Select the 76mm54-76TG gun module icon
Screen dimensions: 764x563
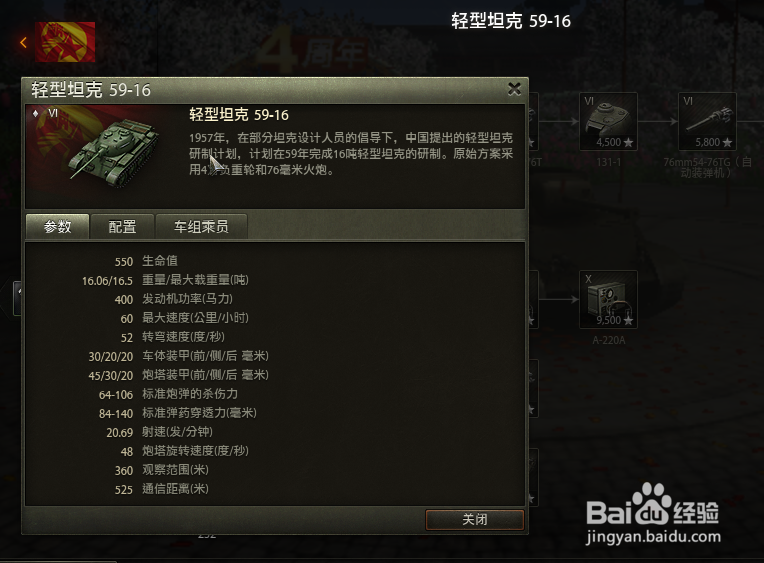707,121
